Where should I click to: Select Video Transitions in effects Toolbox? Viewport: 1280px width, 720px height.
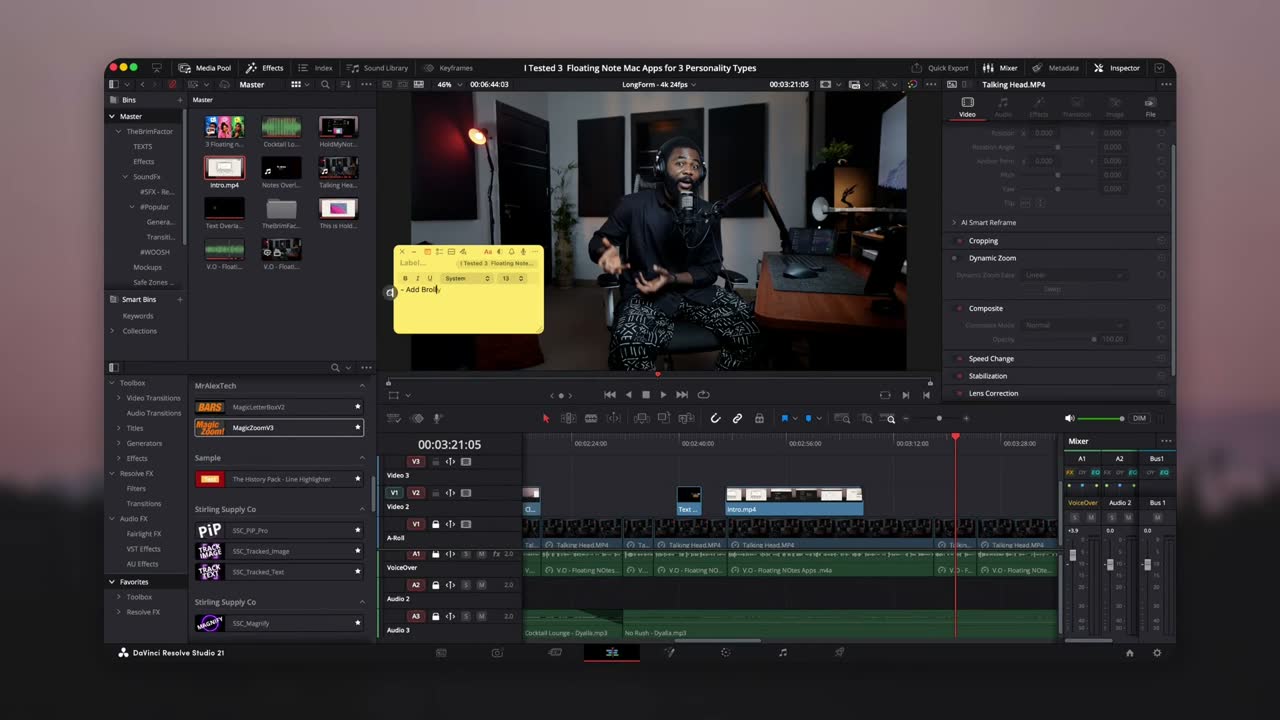pos(153,398)
